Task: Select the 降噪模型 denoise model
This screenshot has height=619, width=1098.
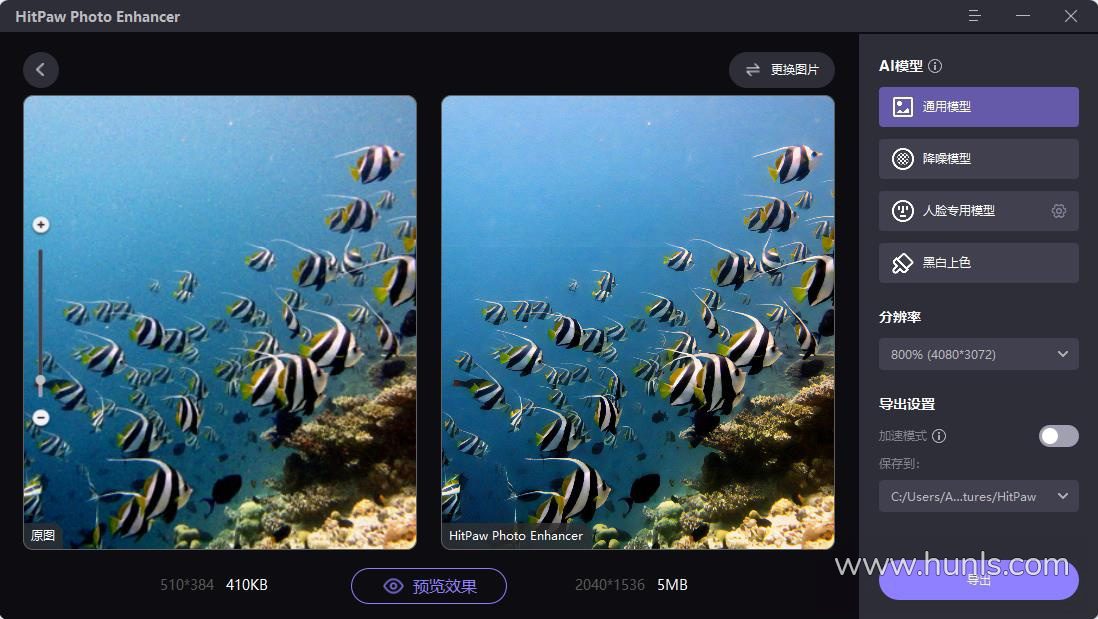Action: [978, 159]
